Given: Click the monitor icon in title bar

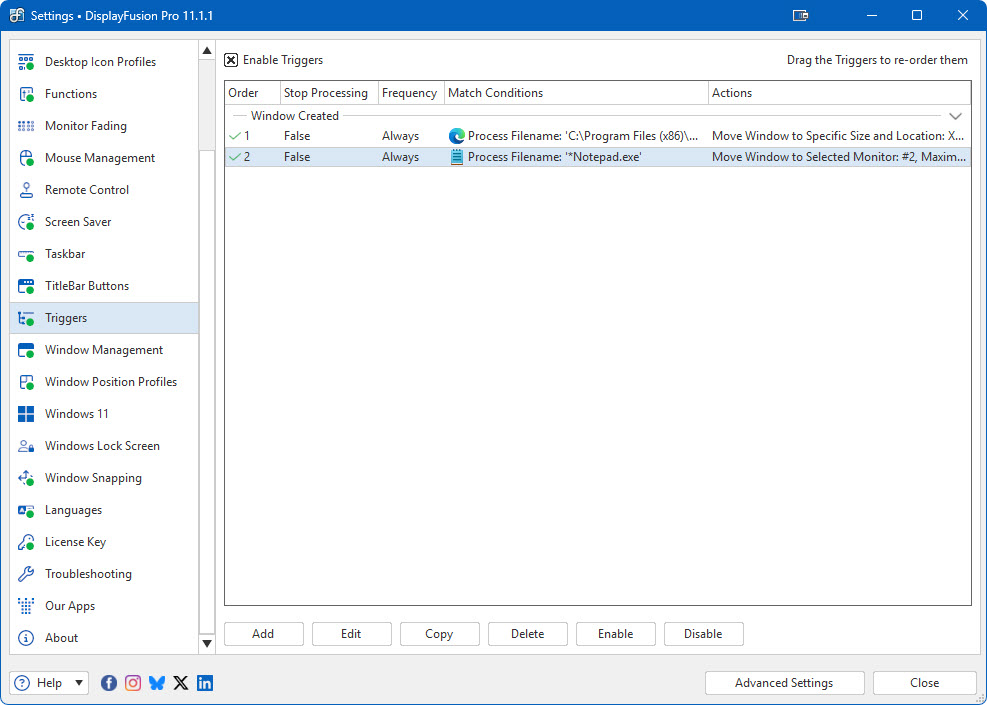Looking at the screenshot, I should [800, 16].
